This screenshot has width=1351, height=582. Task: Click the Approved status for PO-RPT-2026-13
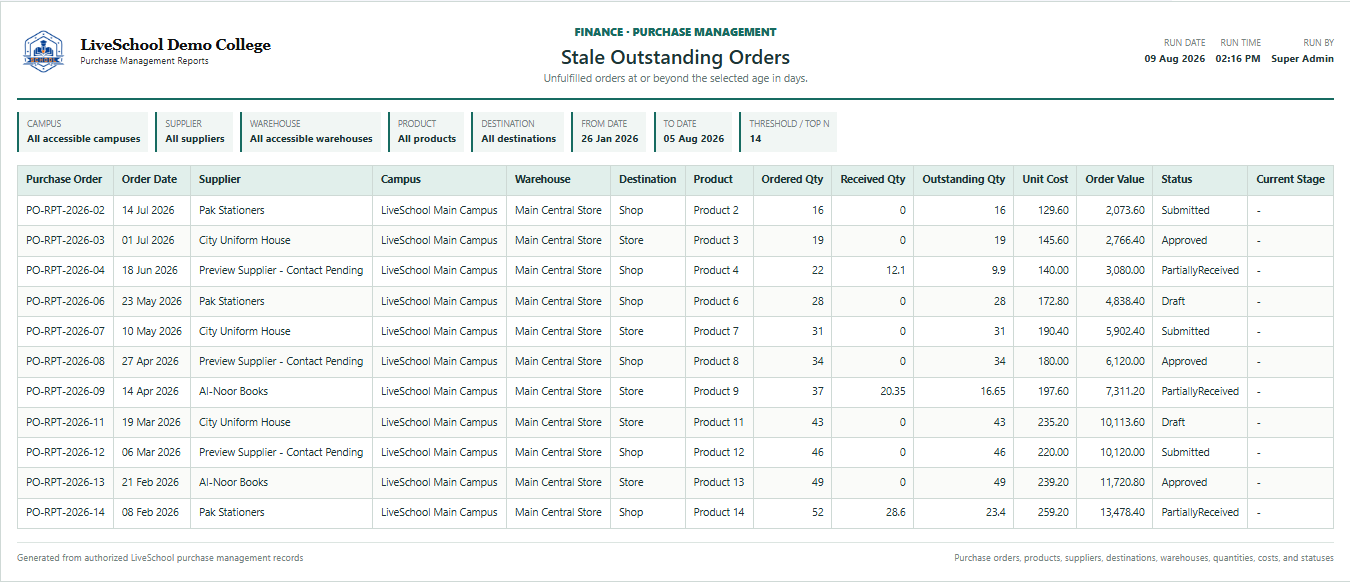[1184, 482]
